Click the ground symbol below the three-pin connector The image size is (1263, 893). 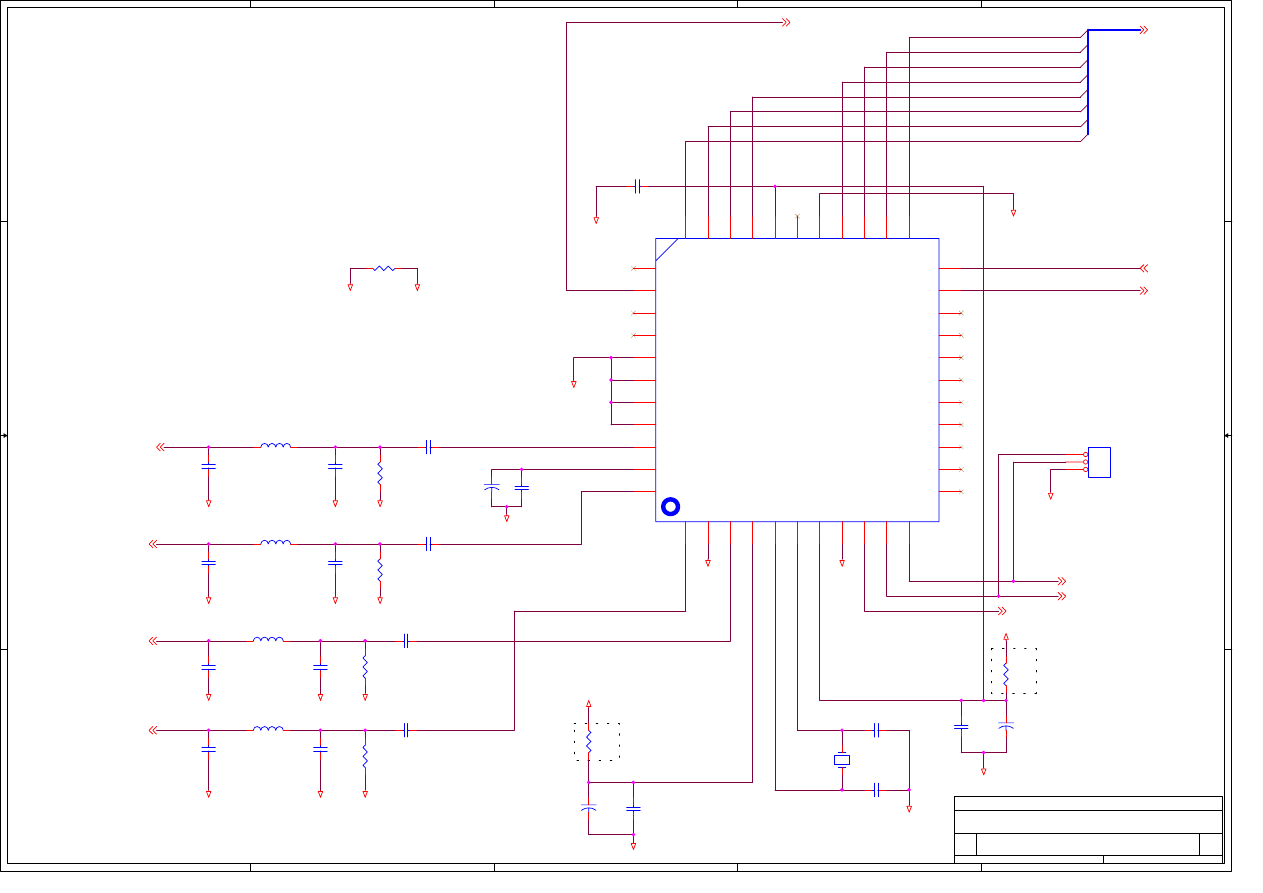pyautogui.click(x=1050, y=493)
